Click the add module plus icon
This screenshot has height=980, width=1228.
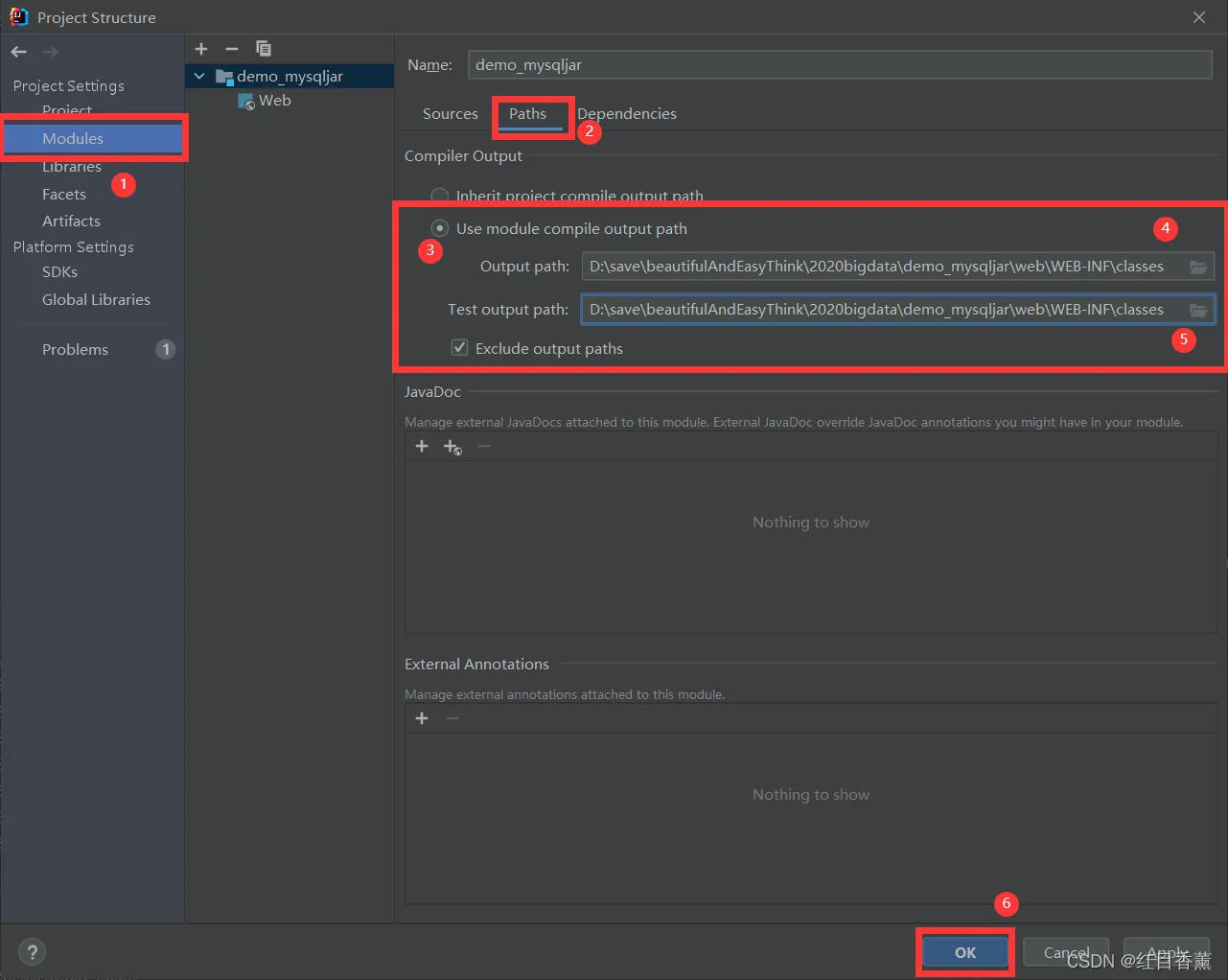tap(201, 49)
